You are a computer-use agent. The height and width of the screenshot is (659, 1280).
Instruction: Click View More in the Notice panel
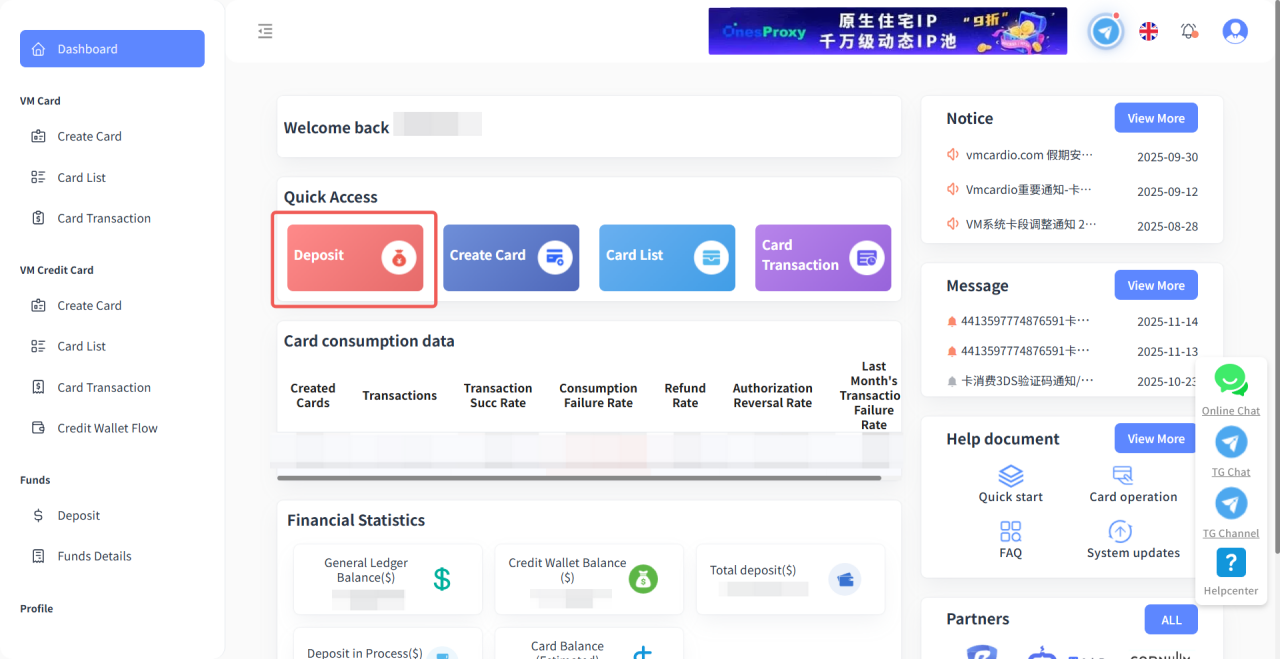1155,118
